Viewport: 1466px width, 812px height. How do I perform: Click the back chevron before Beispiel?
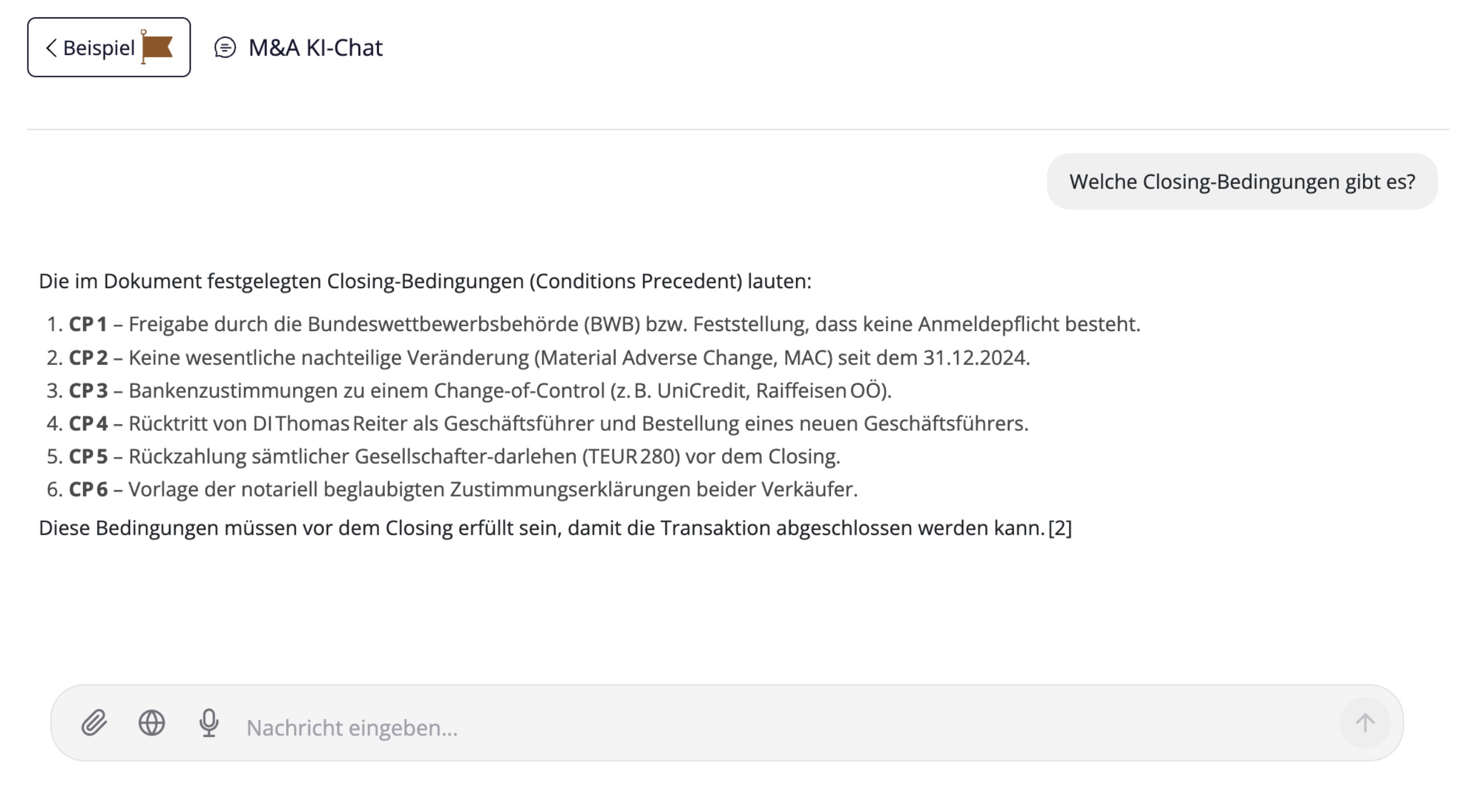pyautogui.click(x=52, y=48)
